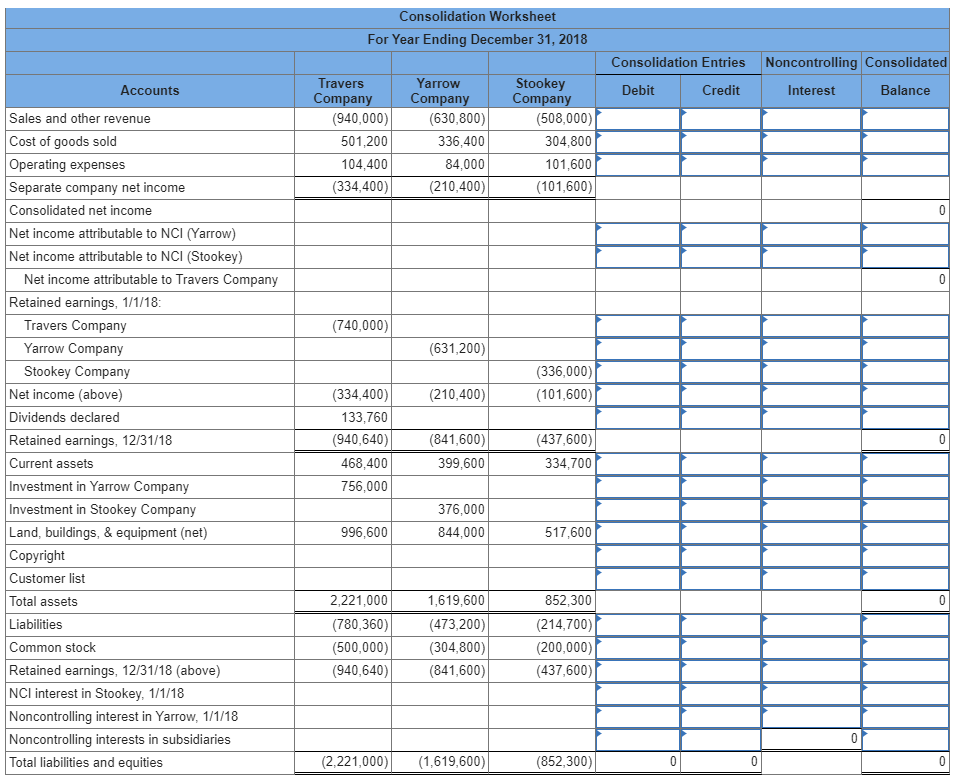Click the Stookey Company header cell
Image resolution: width=975 pixels, height=783 pixels.
540,91
